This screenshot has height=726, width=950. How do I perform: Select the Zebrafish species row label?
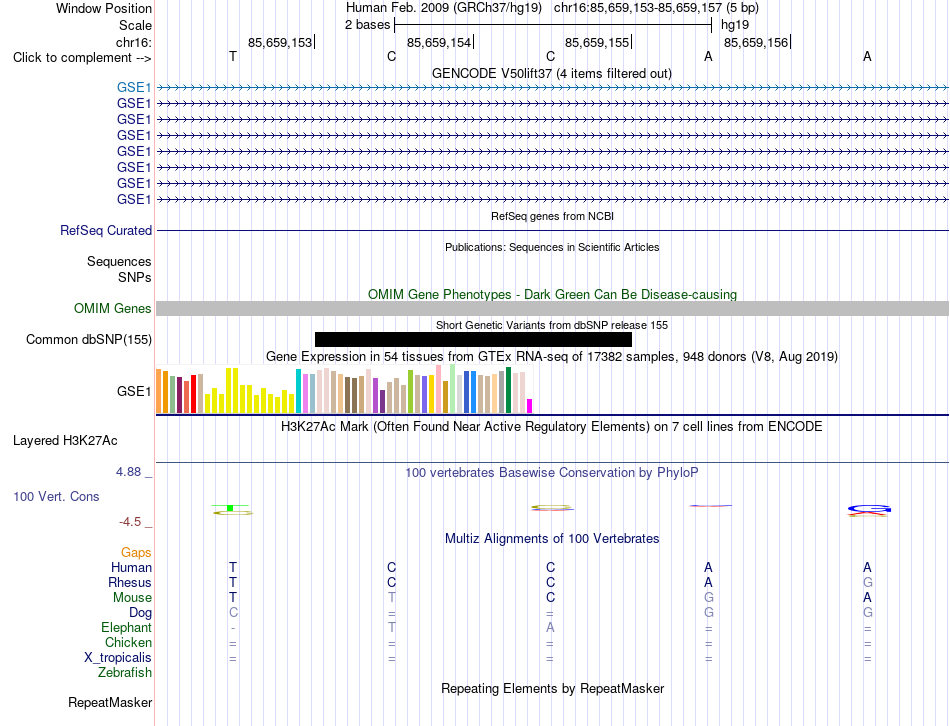pos(125,672)
